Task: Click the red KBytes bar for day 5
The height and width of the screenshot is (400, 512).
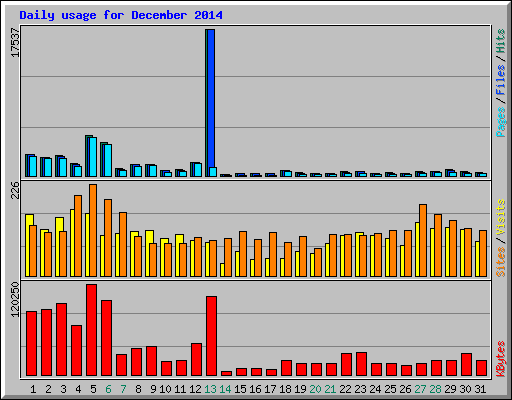Action: coord(91,330)
